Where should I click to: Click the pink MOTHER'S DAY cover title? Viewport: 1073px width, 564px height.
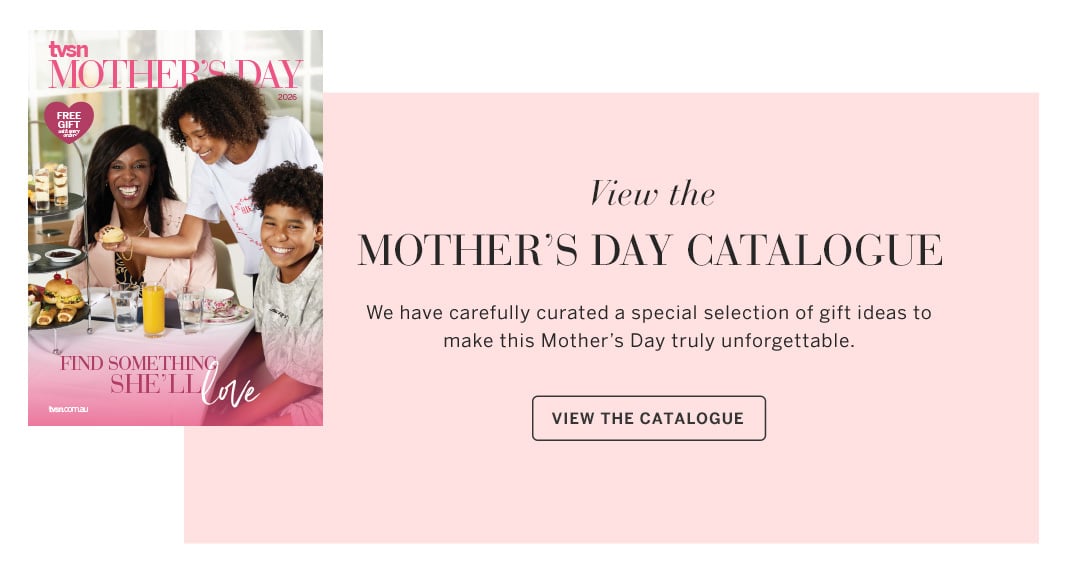pyautogui.click(x=175, y=75)
